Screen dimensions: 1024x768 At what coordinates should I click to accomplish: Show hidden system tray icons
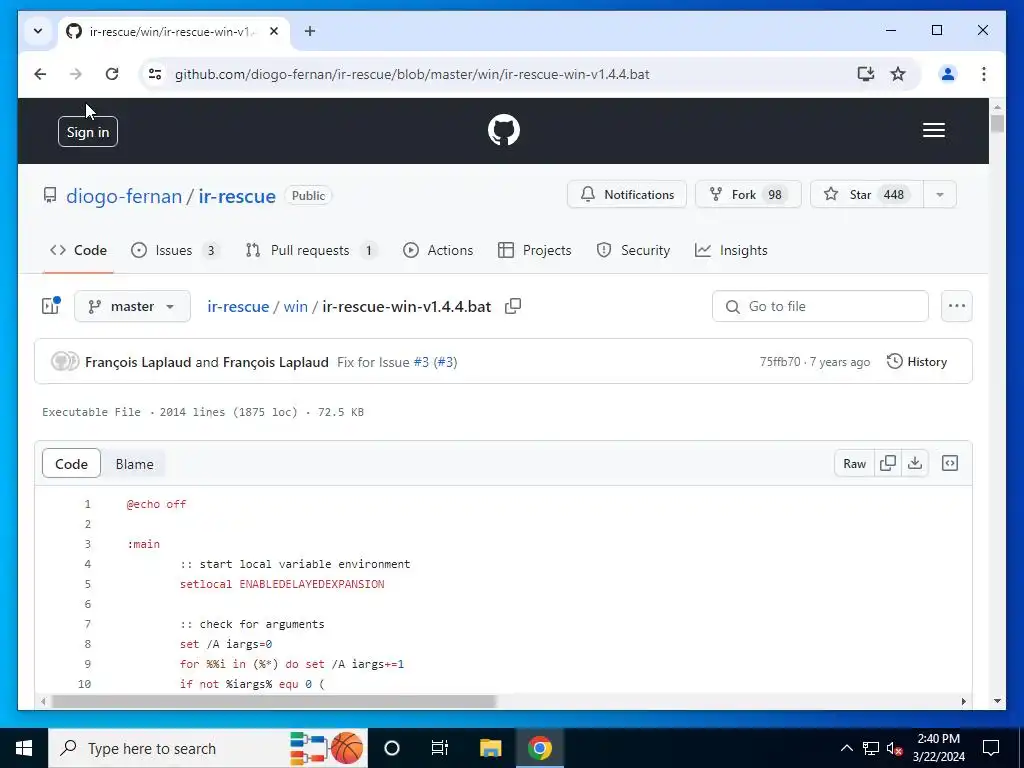click(846, 748)
